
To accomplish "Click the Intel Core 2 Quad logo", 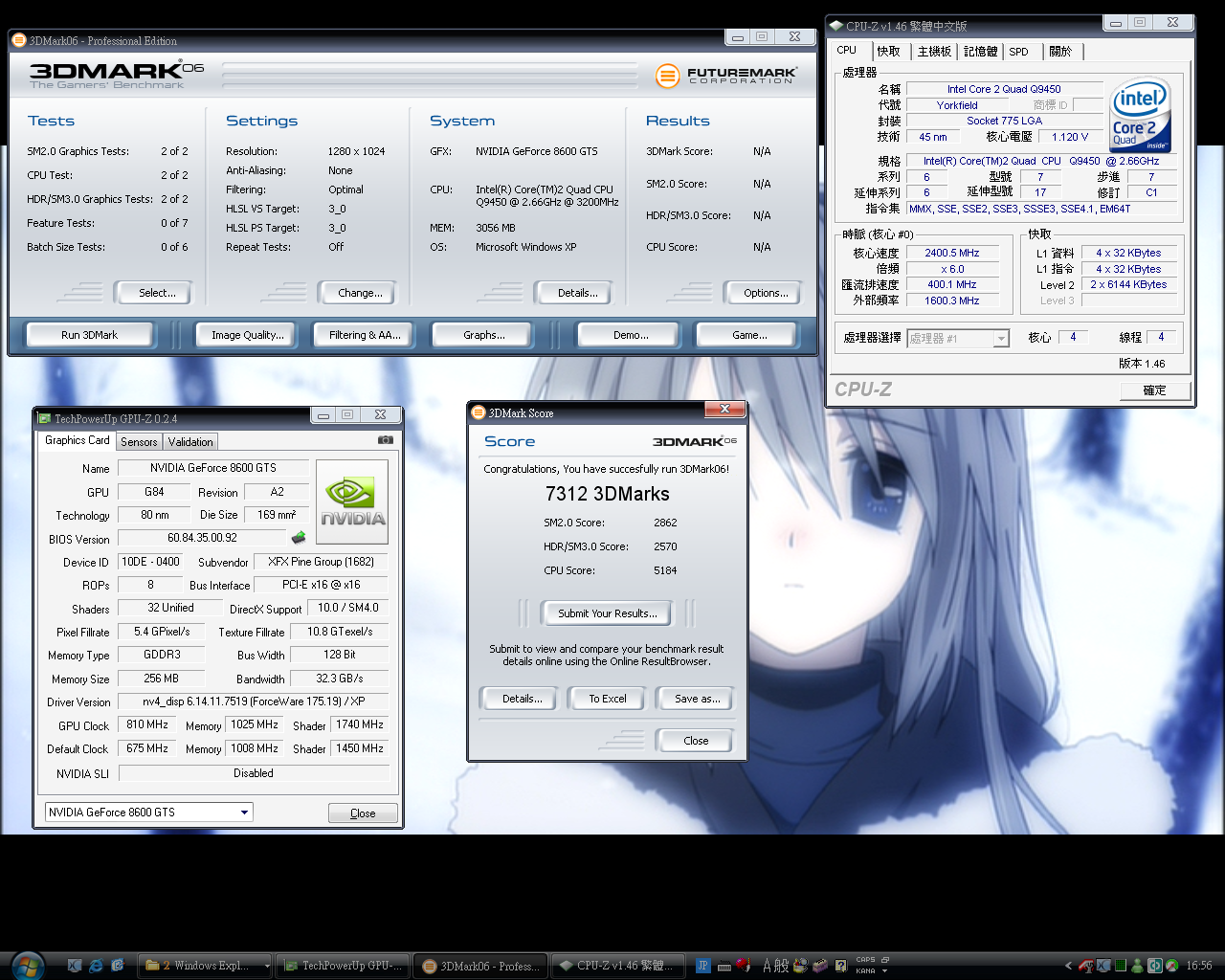I will pos(1140,116).
